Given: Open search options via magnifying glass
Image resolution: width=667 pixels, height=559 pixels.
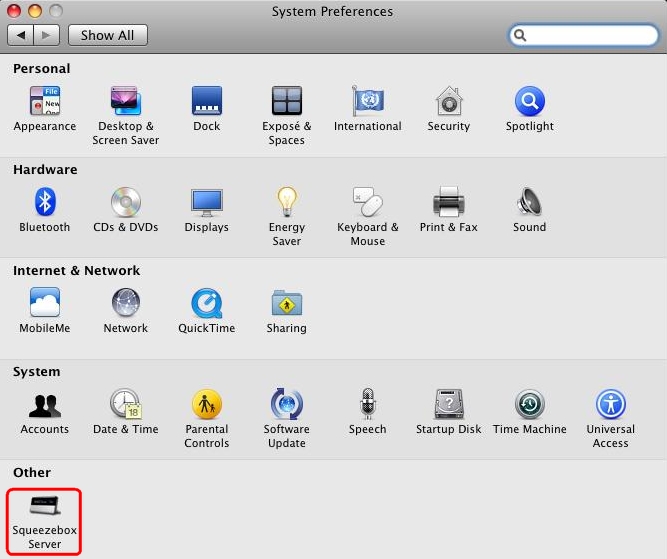Looking at the screenshot, I should pyautogui.click(x=521, y=35).
